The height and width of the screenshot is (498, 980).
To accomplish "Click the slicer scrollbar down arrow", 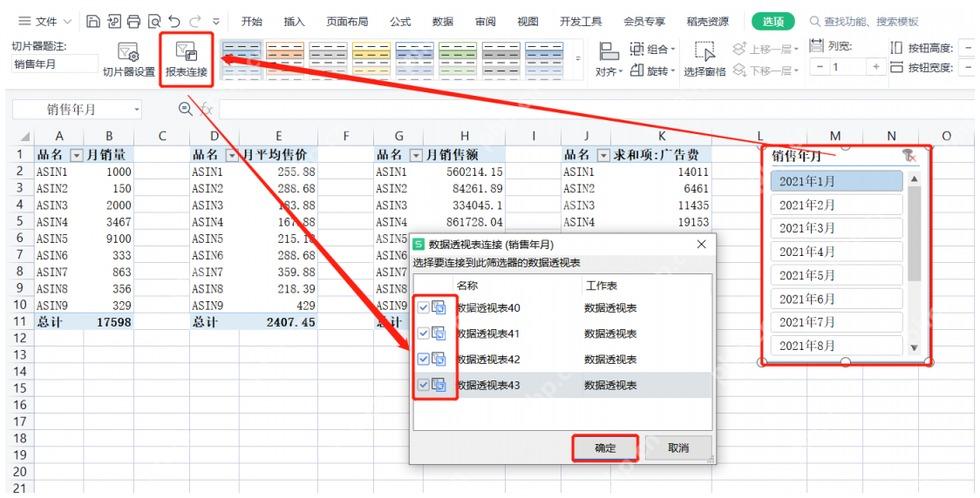I will [914, 347].
